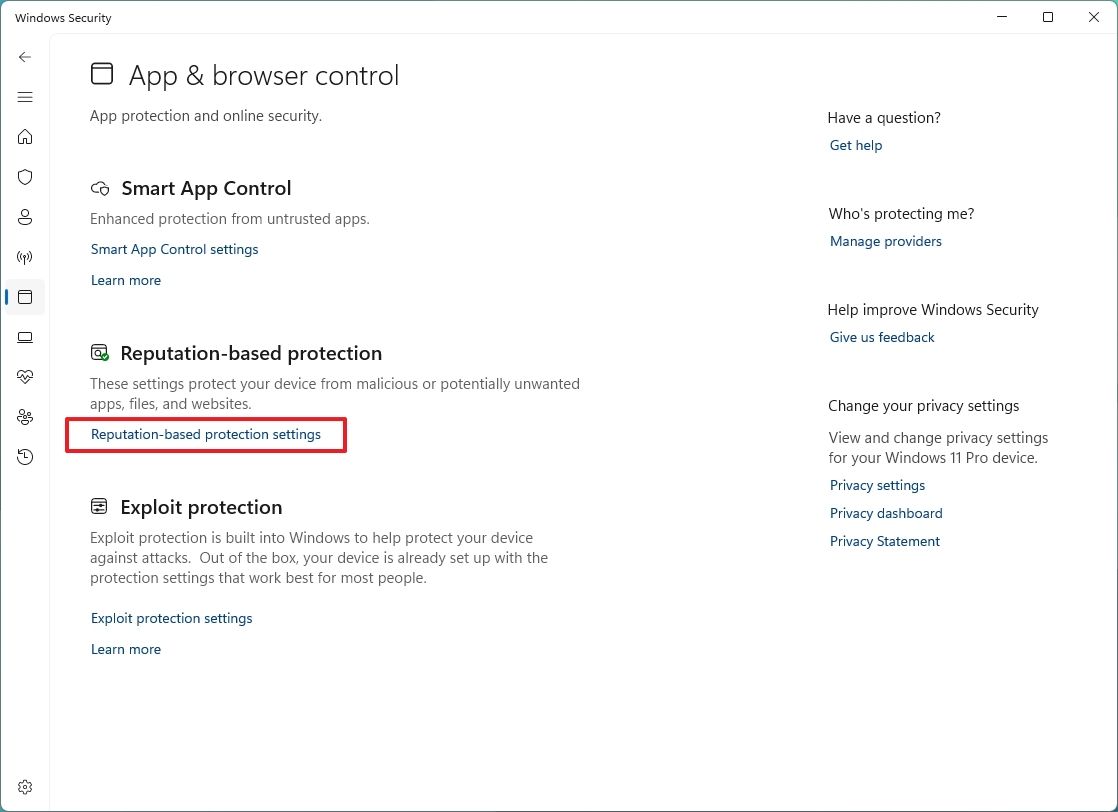View Protection history via clock icon
Viewport: 1118px width, 812px height.
[x=25, y=457]
